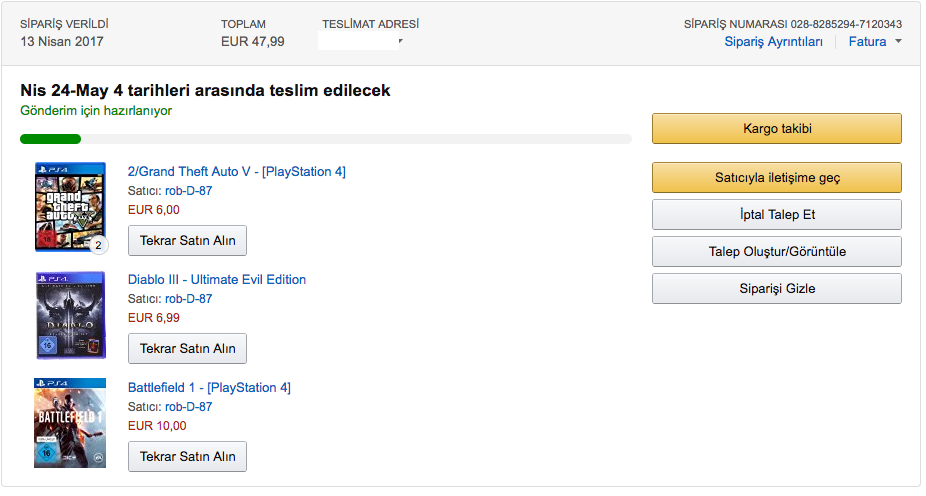Click İptal Talep Et button
The image size is (926, 496).
pyautogui.click(x=776, y=214)
